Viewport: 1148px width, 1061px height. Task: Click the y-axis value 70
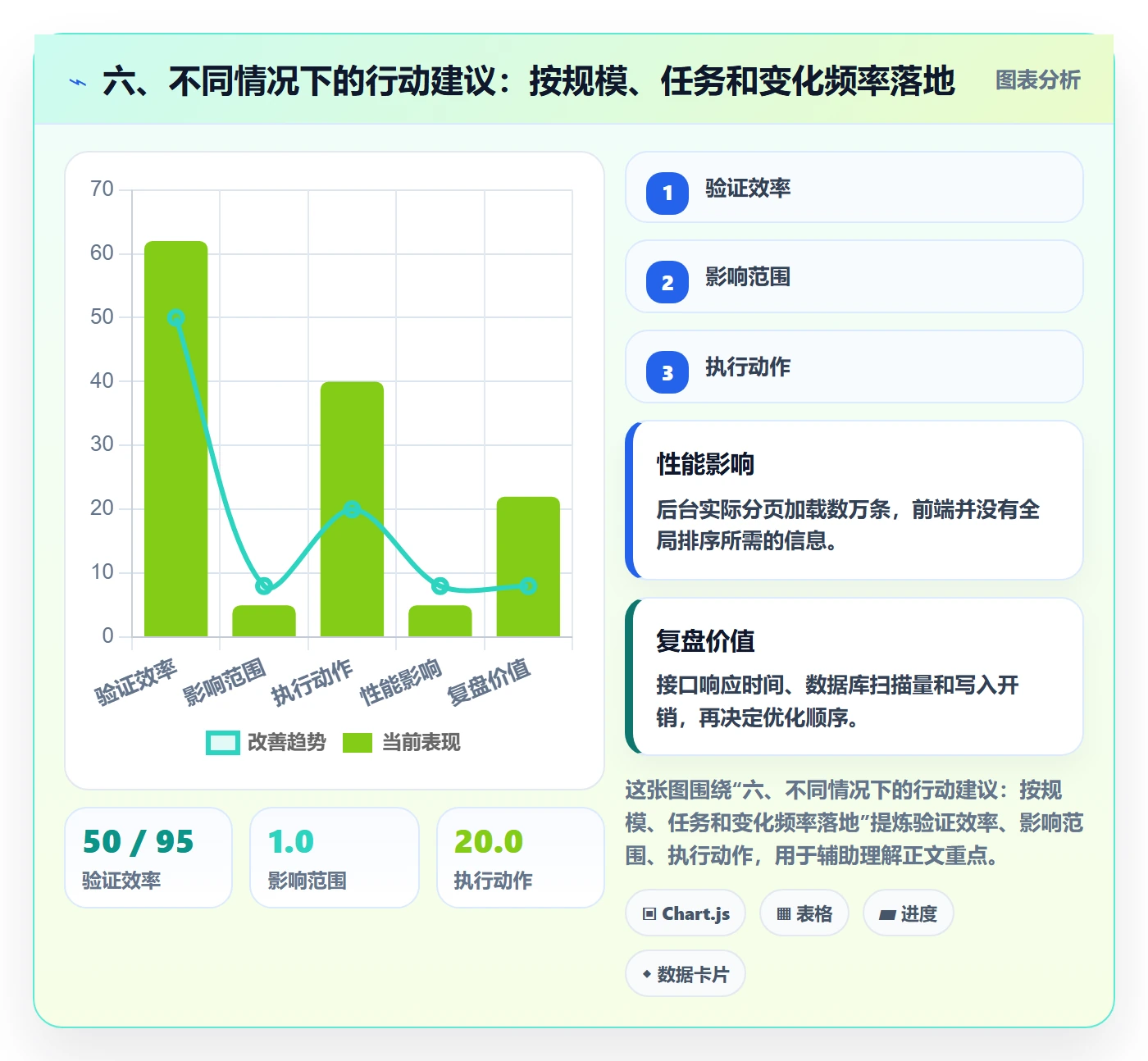(x=102, y=189)
